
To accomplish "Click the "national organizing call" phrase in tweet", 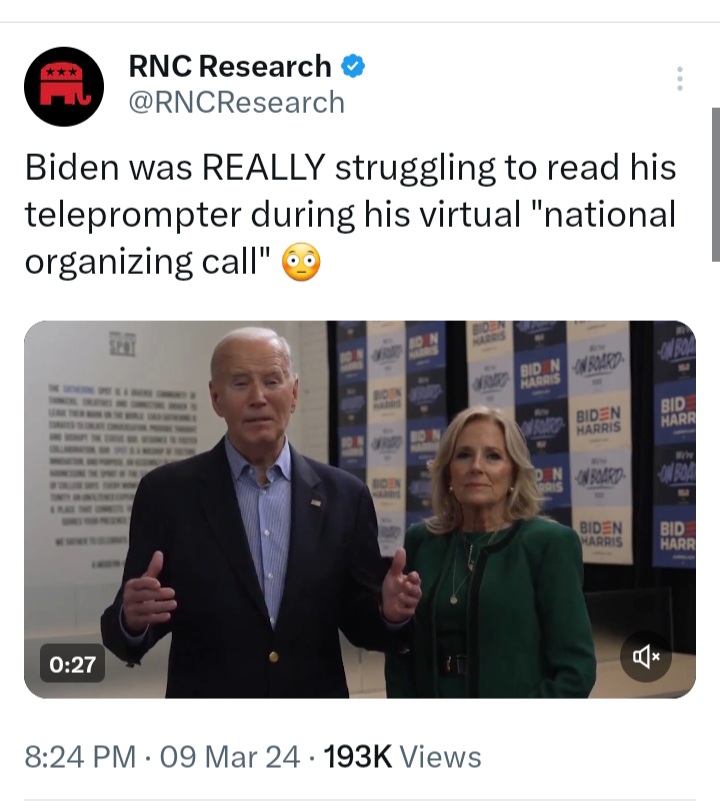I will (x=351, y=238).
